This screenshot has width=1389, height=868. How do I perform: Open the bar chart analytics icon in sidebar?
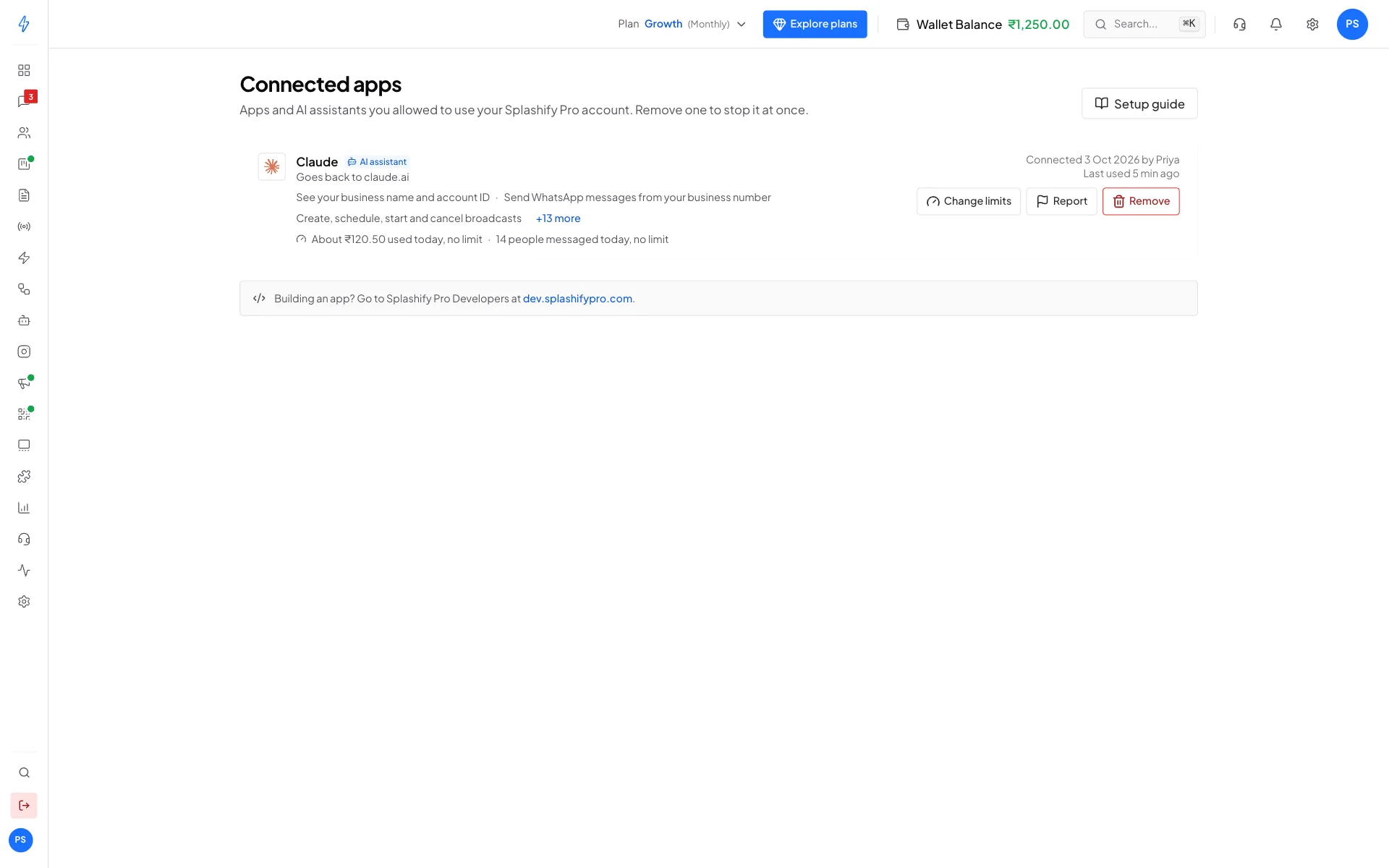pyautogui.click(x=24, y=508)
